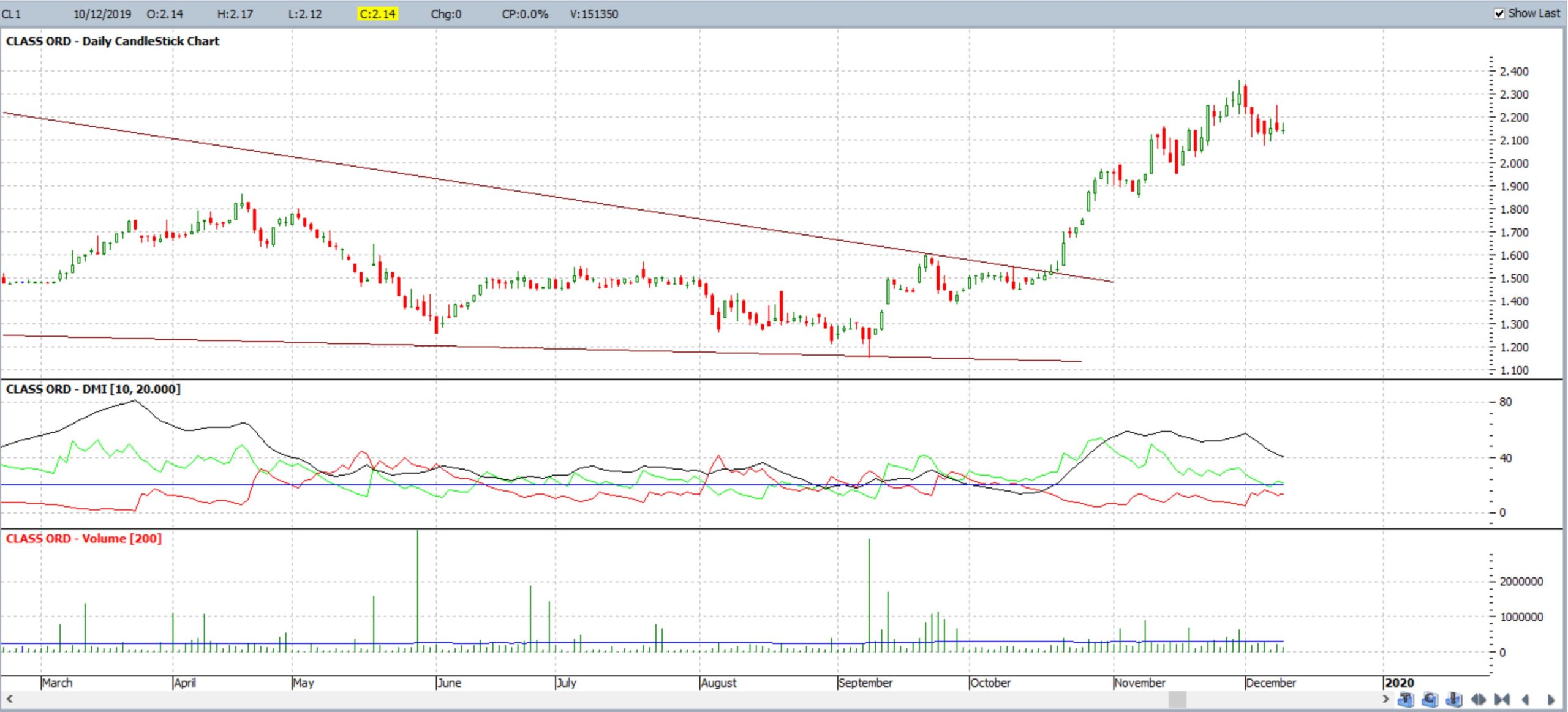This screenshot has width=1568, height=712.
Task: Click the December label on time axis
Action: tap(1271, 682)
